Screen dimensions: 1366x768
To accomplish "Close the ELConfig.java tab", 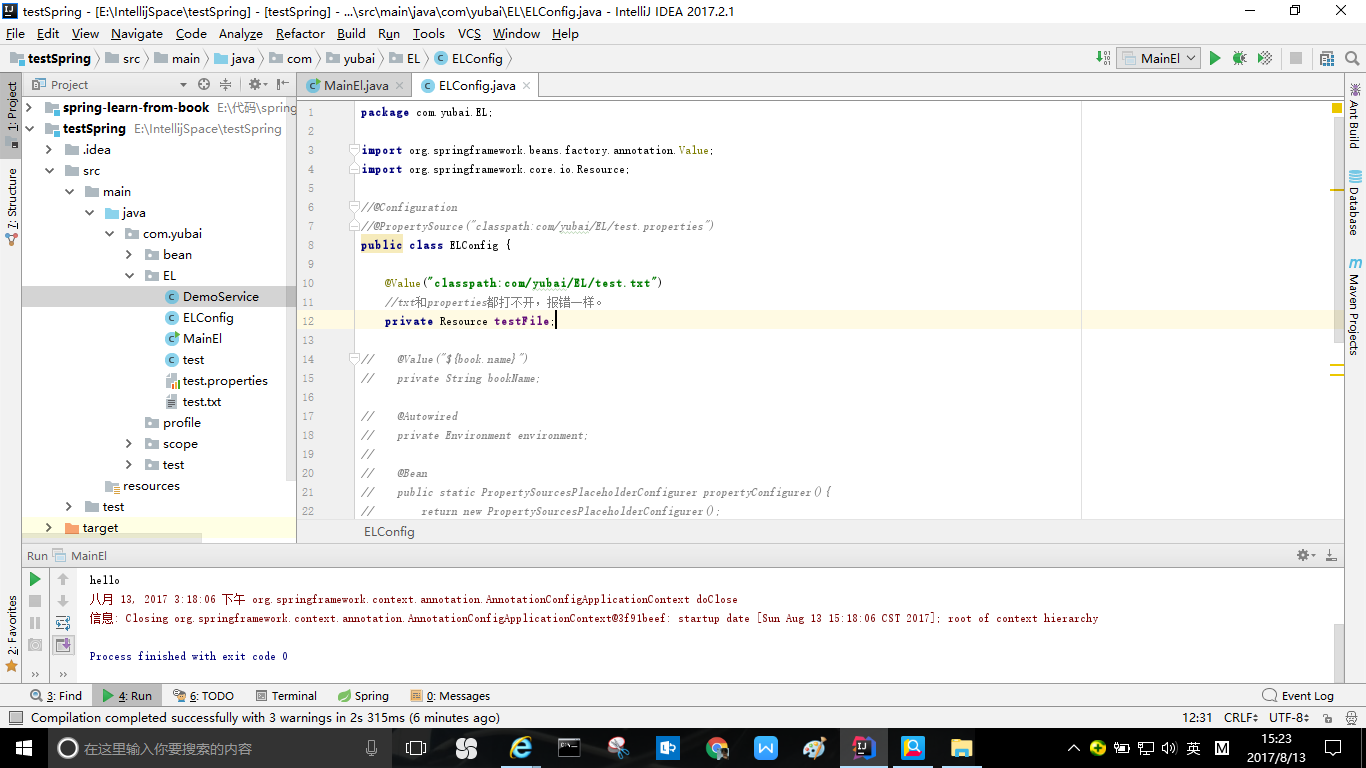I will click(x=526, y=86).
